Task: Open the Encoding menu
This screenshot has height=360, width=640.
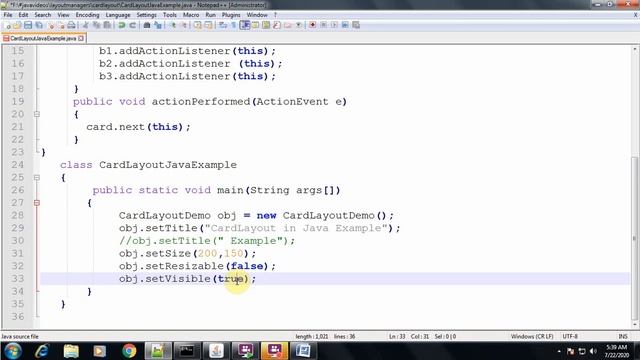Action: (87, 15)
